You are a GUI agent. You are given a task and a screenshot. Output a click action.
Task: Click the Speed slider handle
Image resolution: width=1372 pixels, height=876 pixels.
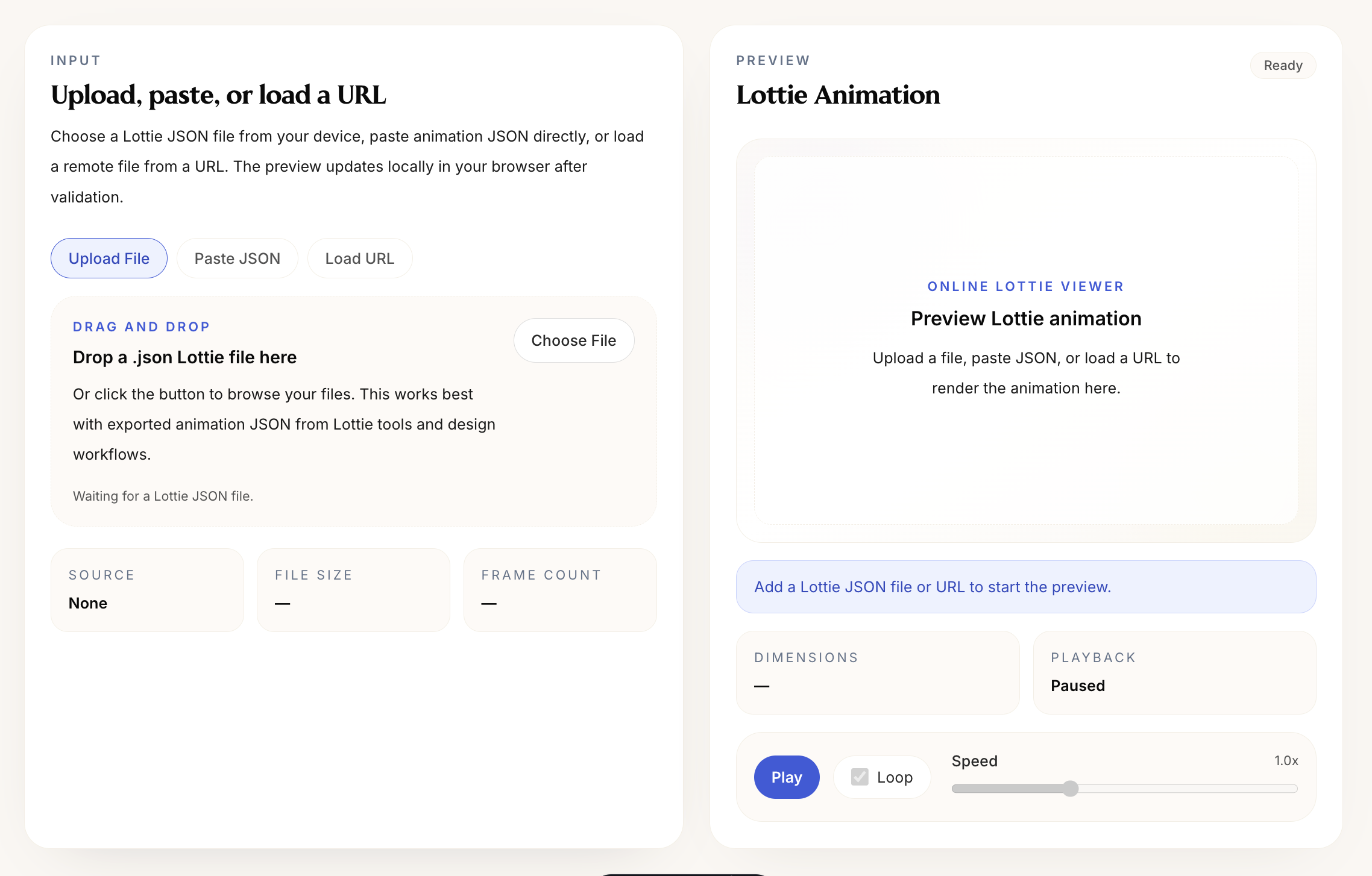[x=1071, y=789]
